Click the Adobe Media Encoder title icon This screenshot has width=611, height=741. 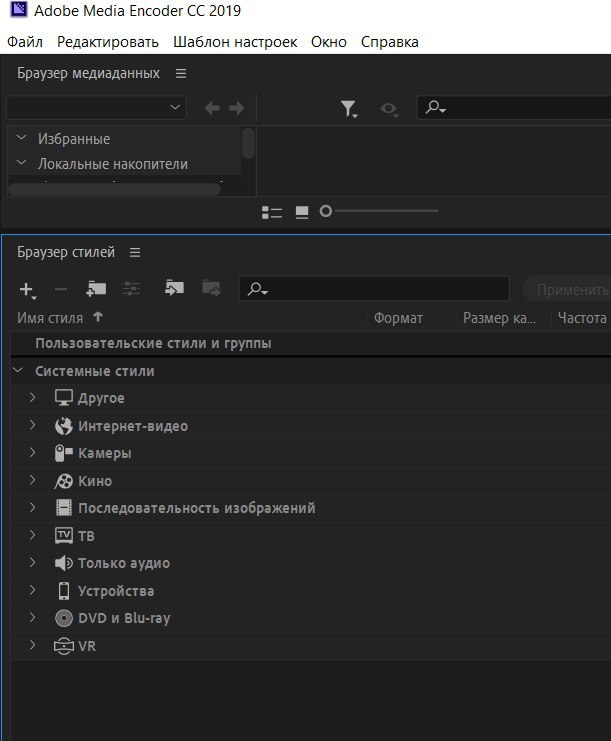(18, 9)
